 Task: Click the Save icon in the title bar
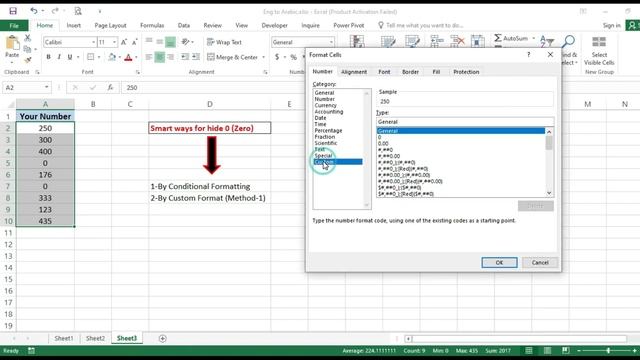(13, 11)
